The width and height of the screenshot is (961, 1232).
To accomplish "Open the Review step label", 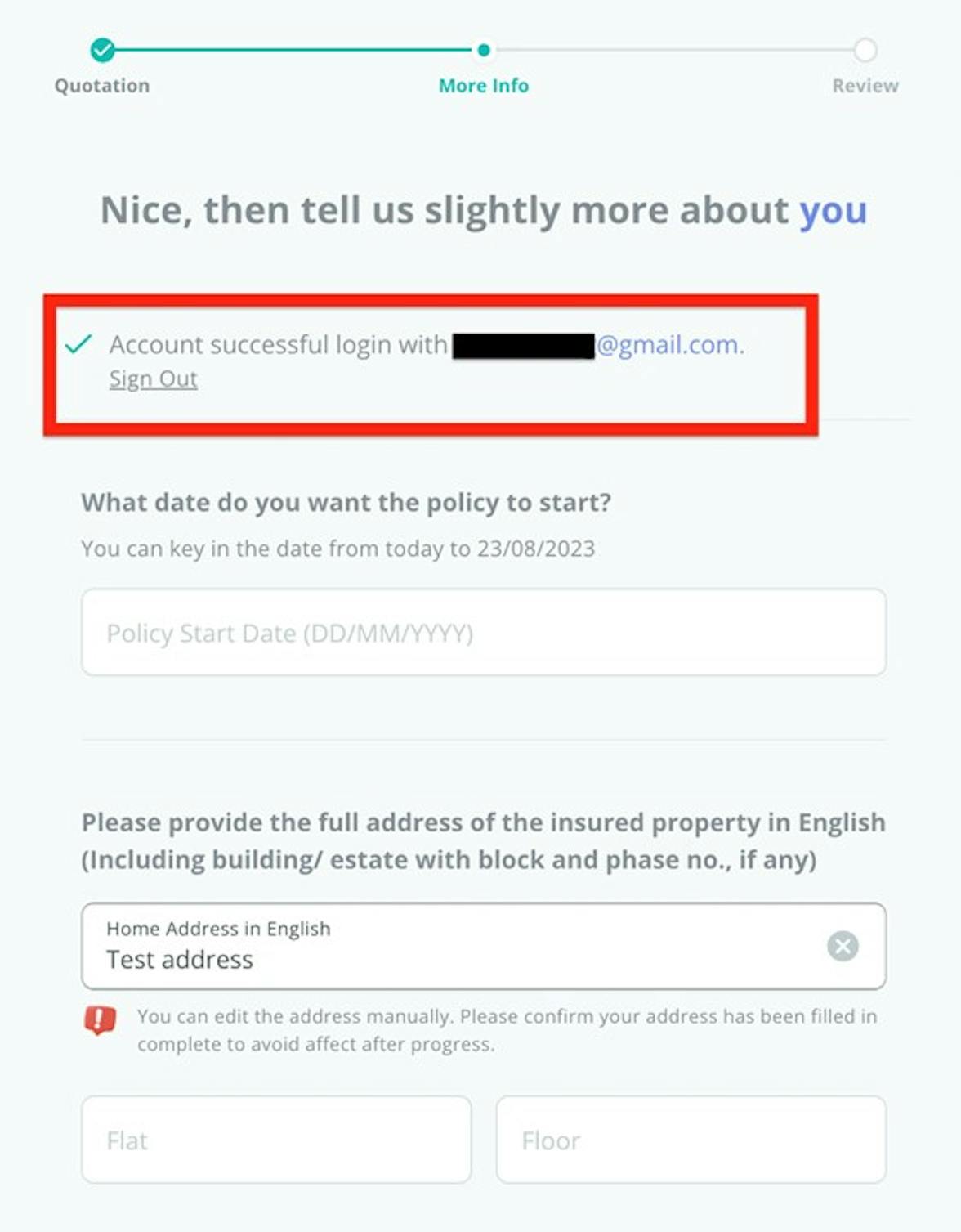I will pos(865,86).
